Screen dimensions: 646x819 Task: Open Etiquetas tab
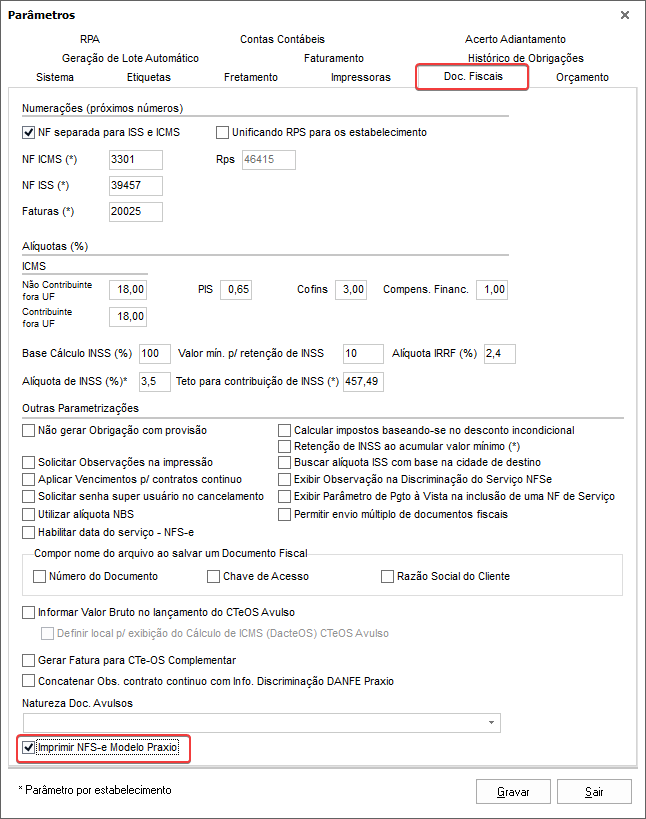(x=149, y=77)
